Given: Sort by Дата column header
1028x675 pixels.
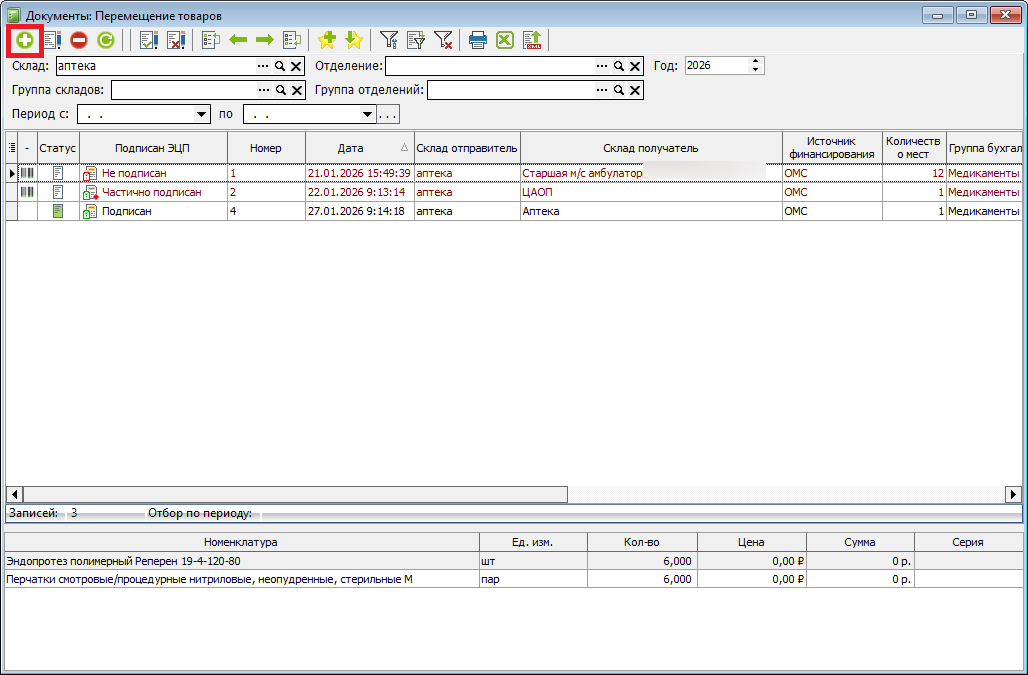Looking at the screenshot, I should 351,148.
